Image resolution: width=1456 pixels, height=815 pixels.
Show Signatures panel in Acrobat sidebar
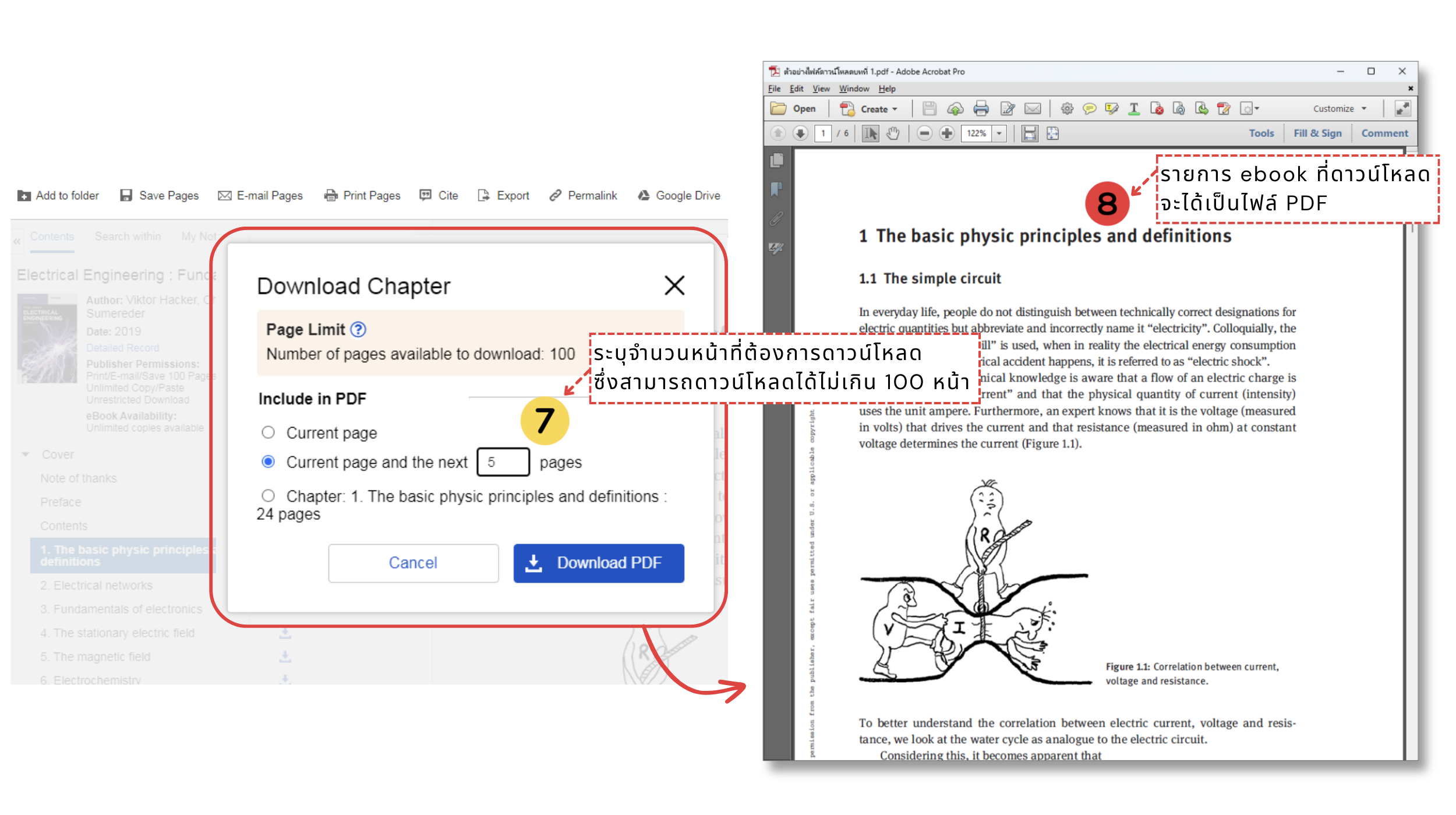pos(777,248)
